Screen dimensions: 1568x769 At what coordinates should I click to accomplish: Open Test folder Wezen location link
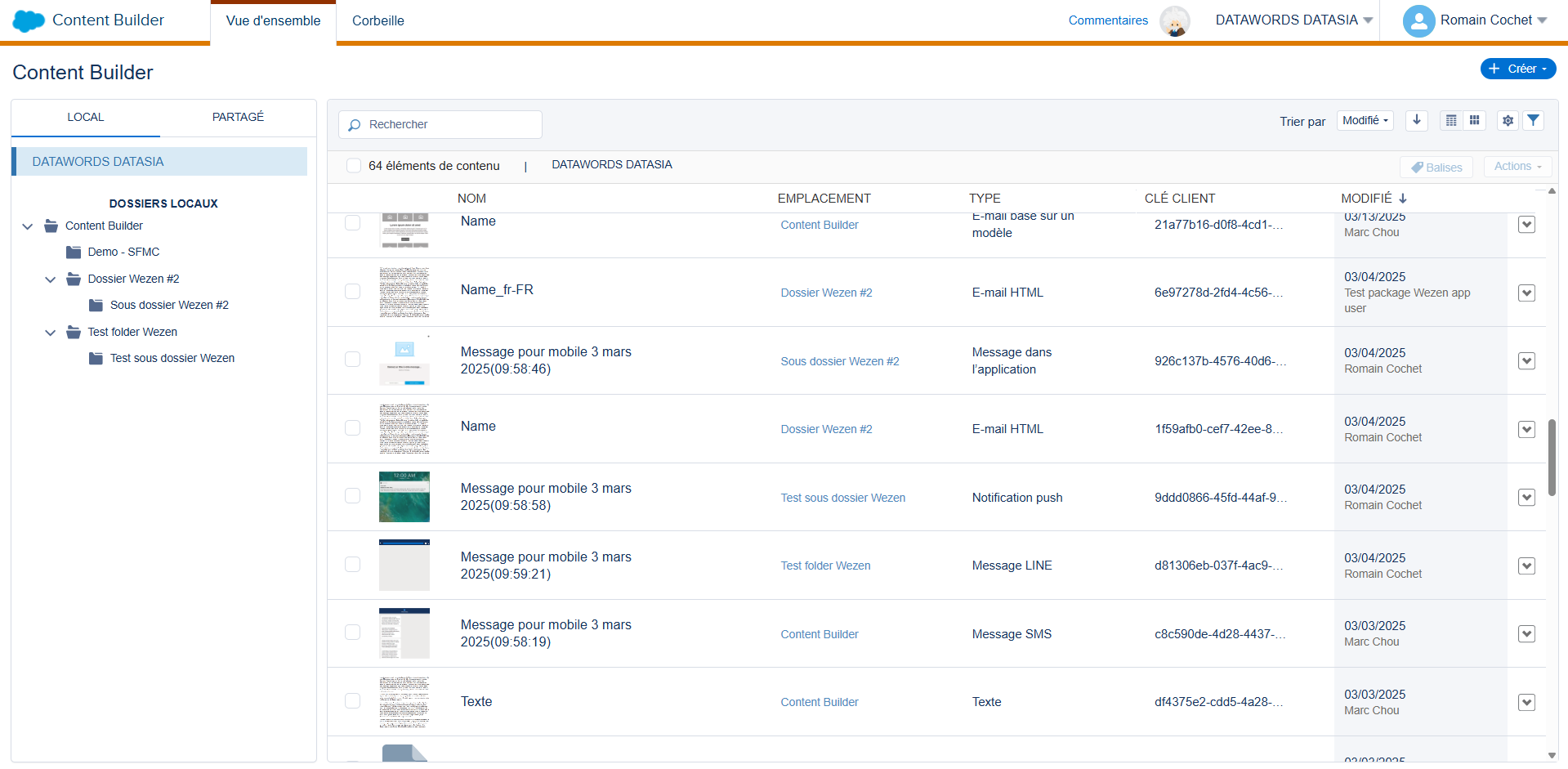click(x=825, y=566)
